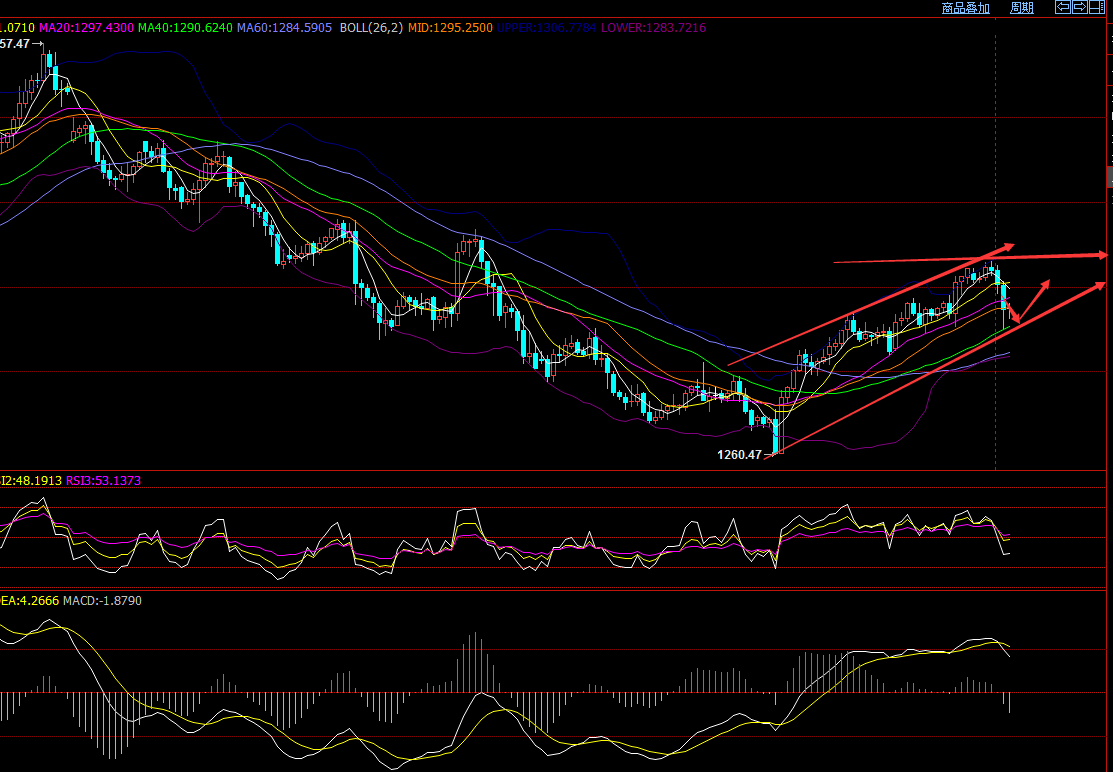Click the gray marker on price axis

(1109, 178)
